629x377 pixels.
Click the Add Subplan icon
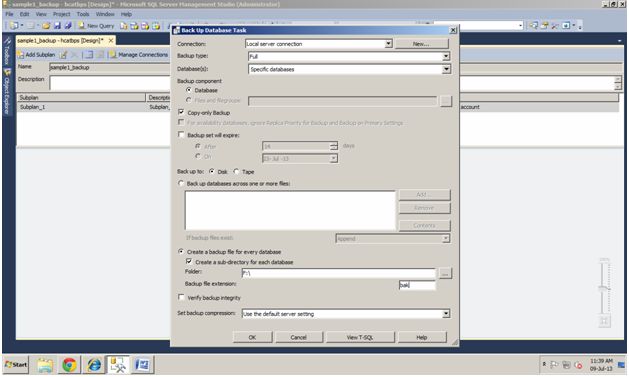[20, 55]
